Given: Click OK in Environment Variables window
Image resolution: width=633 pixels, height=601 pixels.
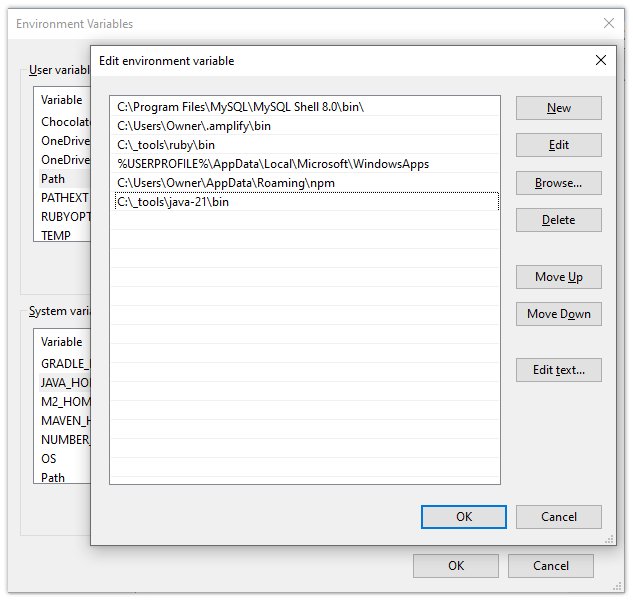Looking at the screenshot, I should (456, 565).
